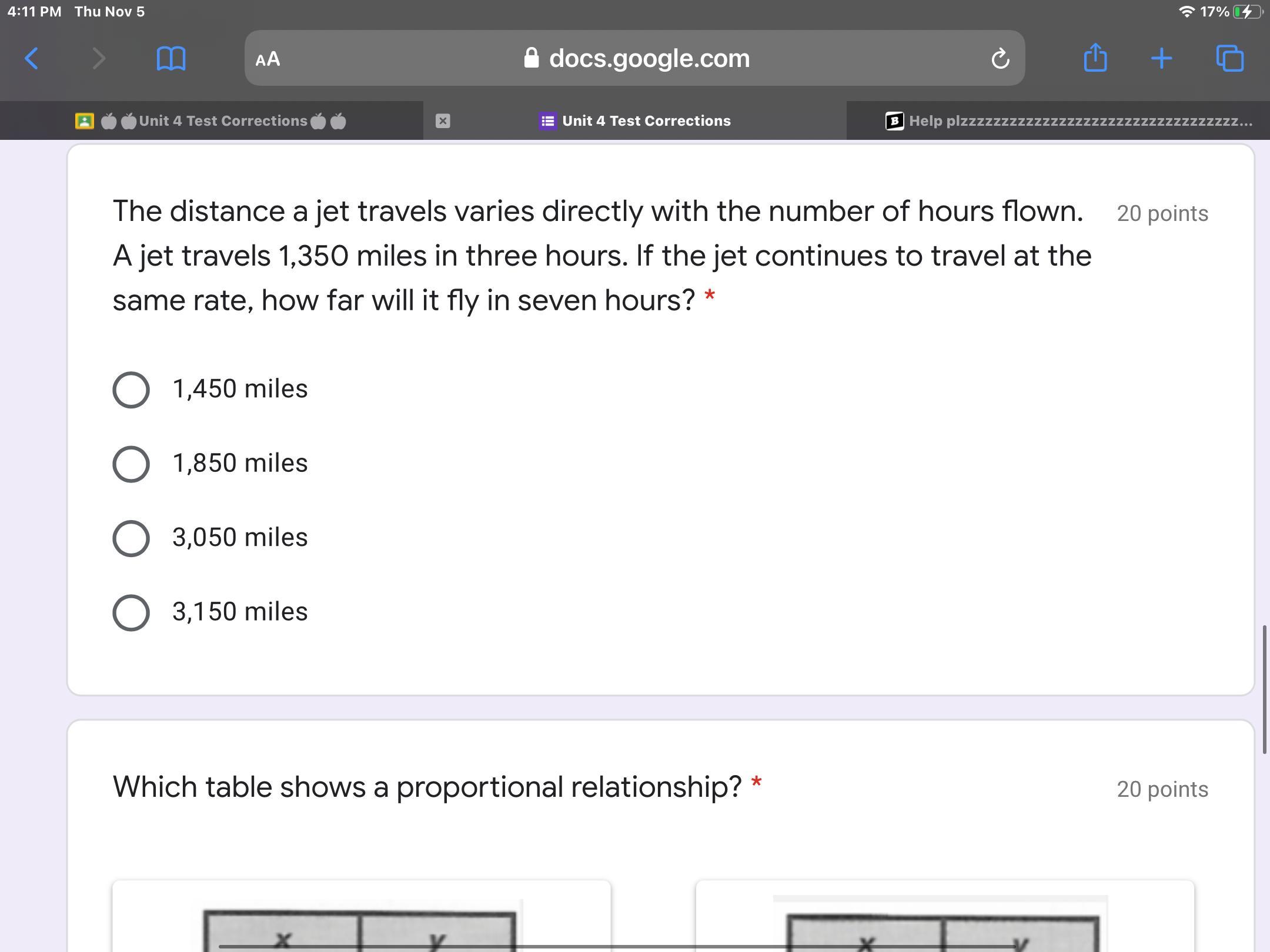Choose the 3,150 miles answer
The height and width of the screenshot is (952, 1270).
coord(131,612)
